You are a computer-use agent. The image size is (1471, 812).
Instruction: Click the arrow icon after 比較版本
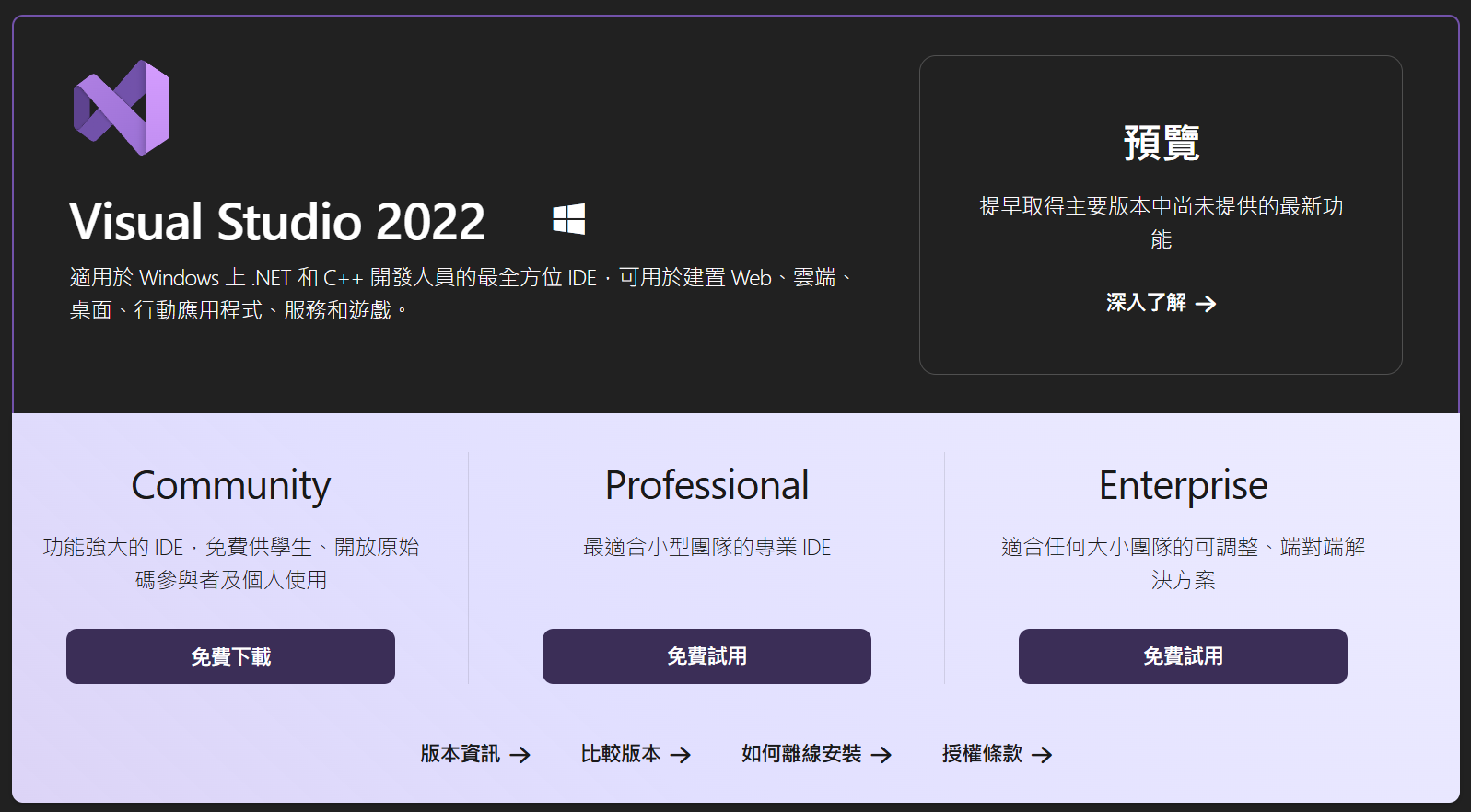681,755
